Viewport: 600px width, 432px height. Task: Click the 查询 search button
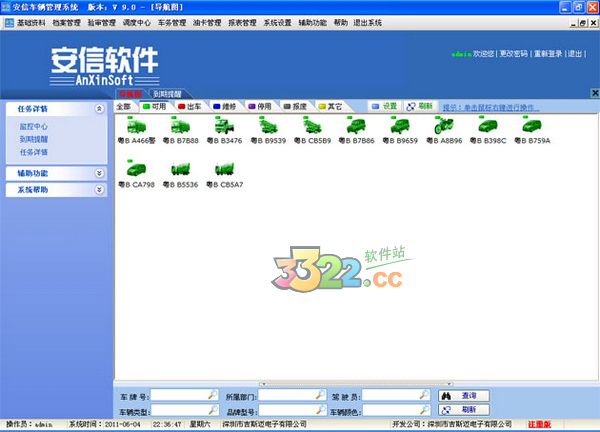(464, 396)
